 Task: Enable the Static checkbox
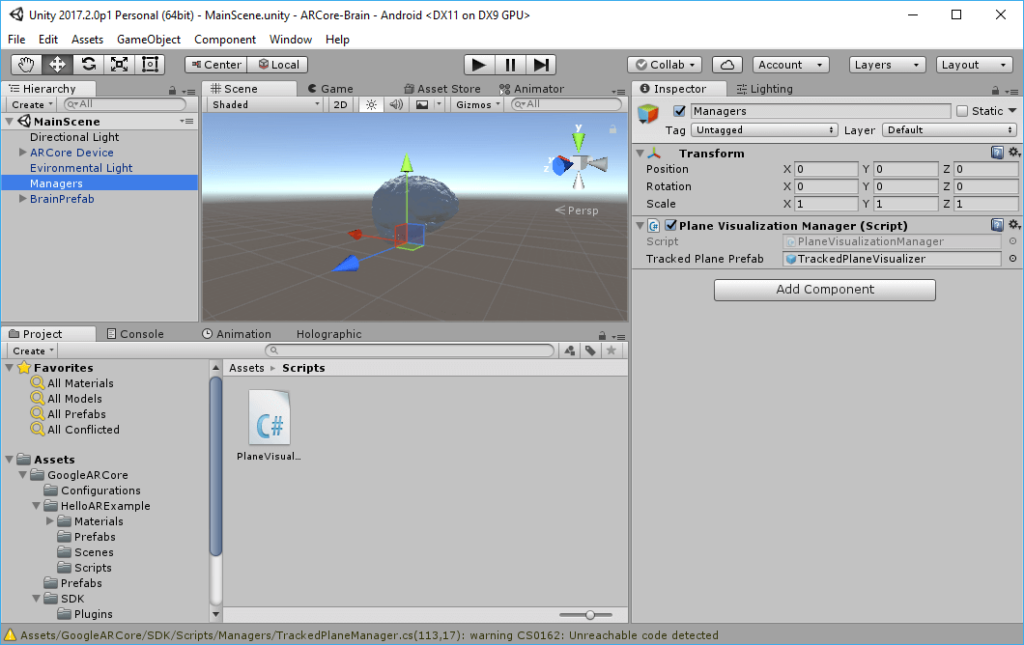(962, 111)
